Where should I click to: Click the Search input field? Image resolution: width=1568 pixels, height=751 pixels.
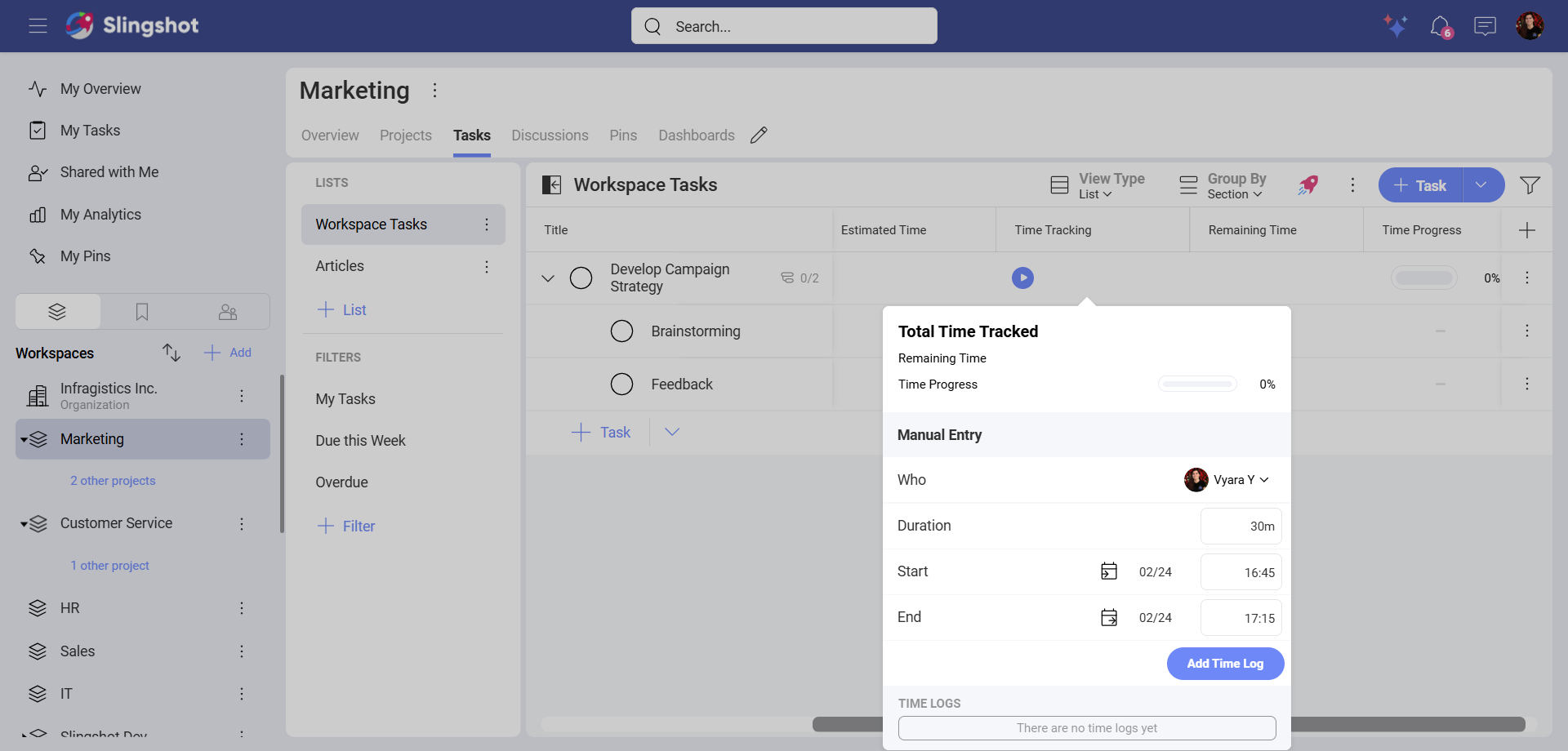784,26
